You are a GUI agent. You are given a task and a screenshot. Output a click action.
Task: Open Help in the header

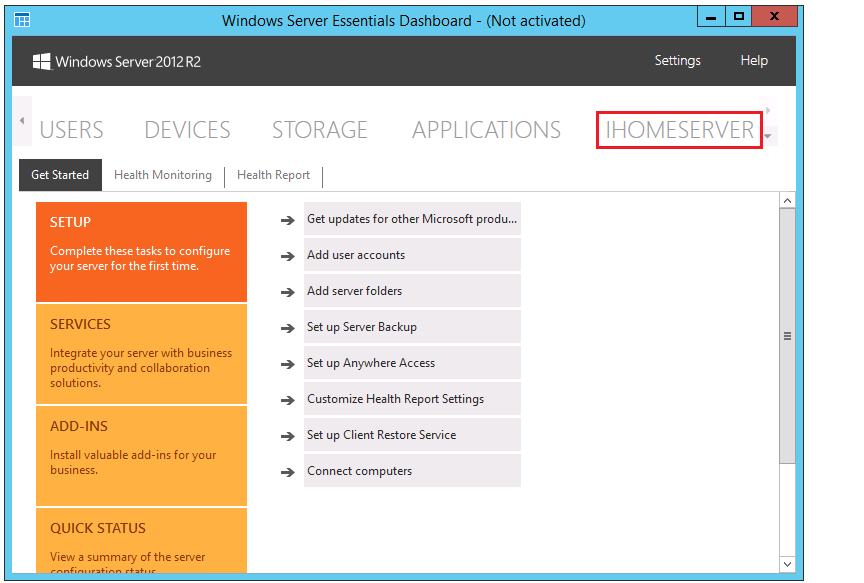click(754, 61)
